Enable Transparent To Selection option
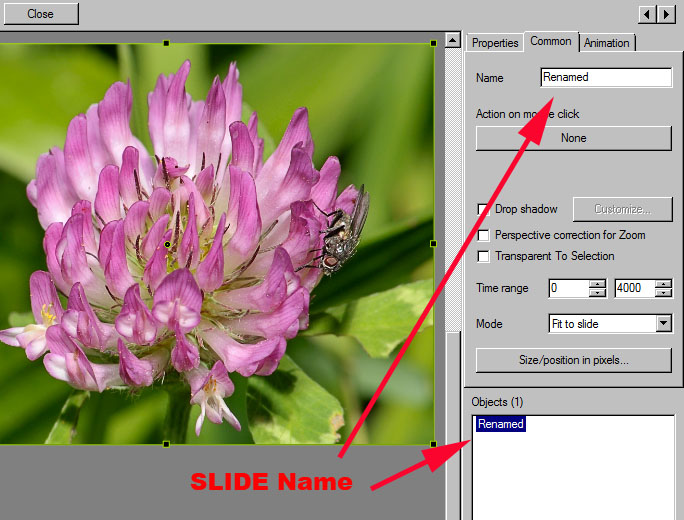The image size is (684, 520). pos(484,256)
